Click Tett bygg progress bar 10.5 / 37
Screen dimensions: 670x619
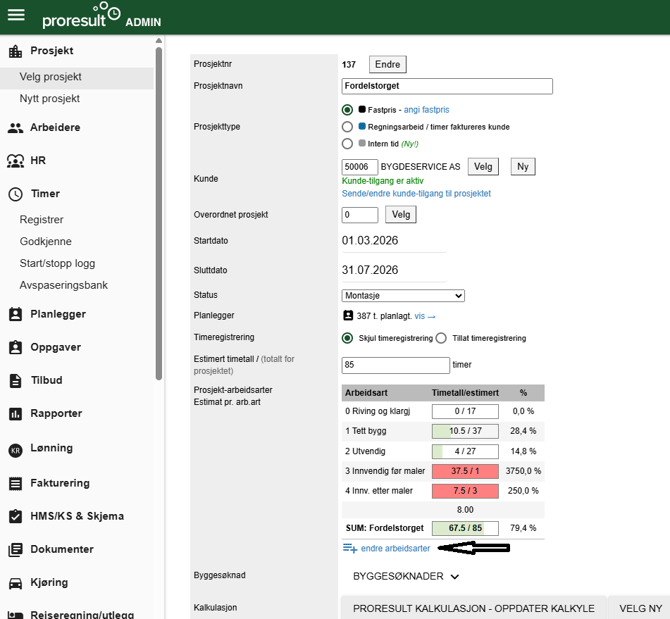[x=465, y=431]
